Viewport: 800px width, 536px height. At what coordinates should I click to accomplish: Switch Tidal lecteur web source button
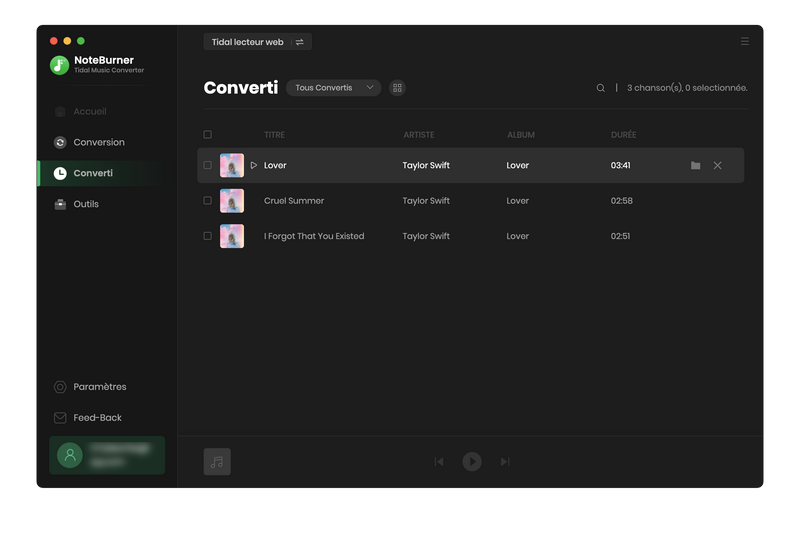[x=258, y=42]
